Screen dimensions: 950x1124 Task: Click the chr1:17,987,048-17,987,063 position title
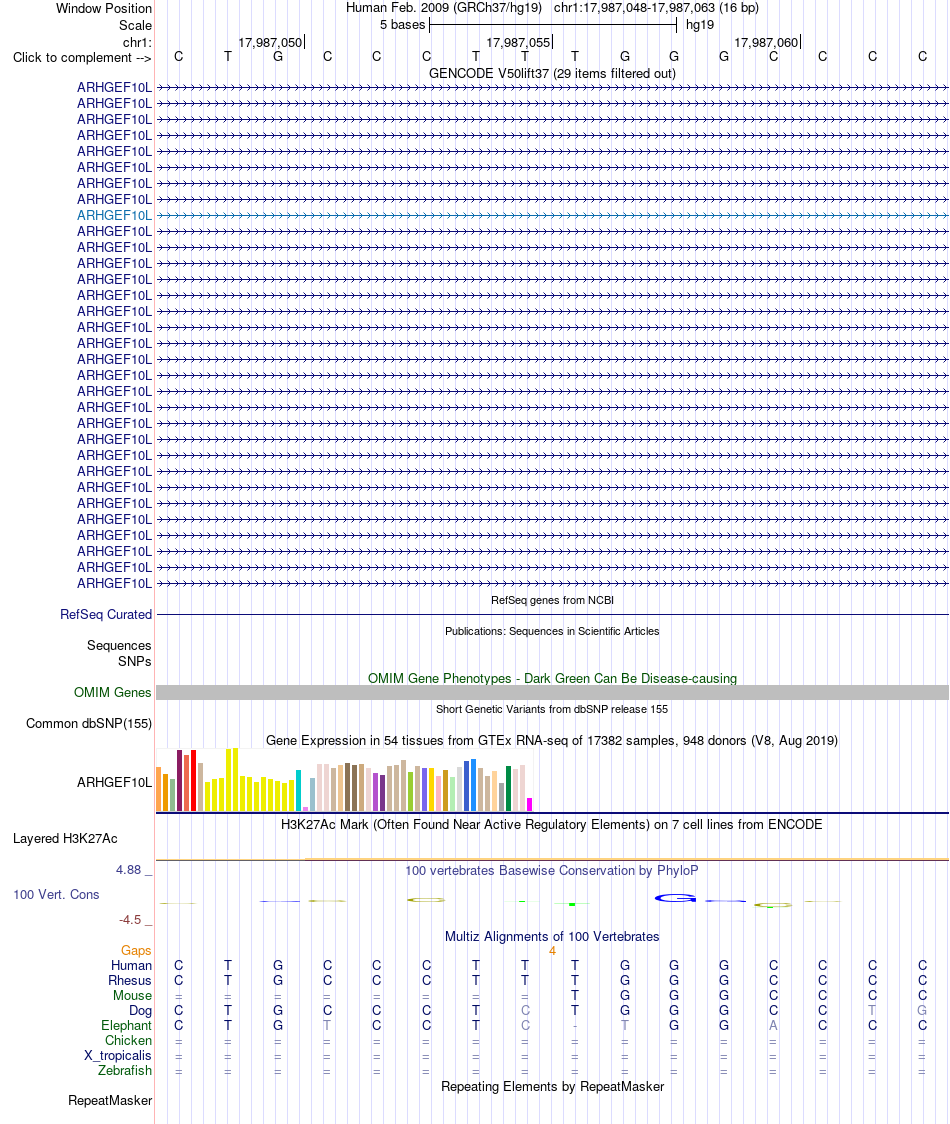pyautogui.click(x=656, y=8)
